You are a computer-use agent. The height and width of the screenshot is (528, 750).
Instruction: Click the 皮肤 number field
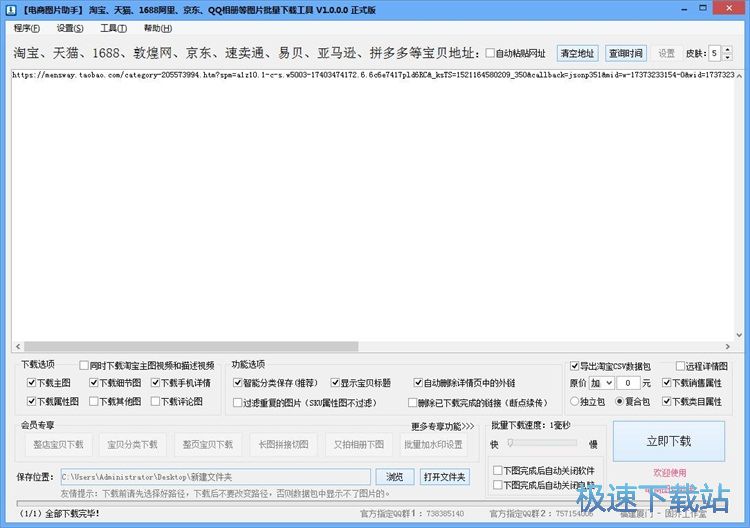(715, 53)
